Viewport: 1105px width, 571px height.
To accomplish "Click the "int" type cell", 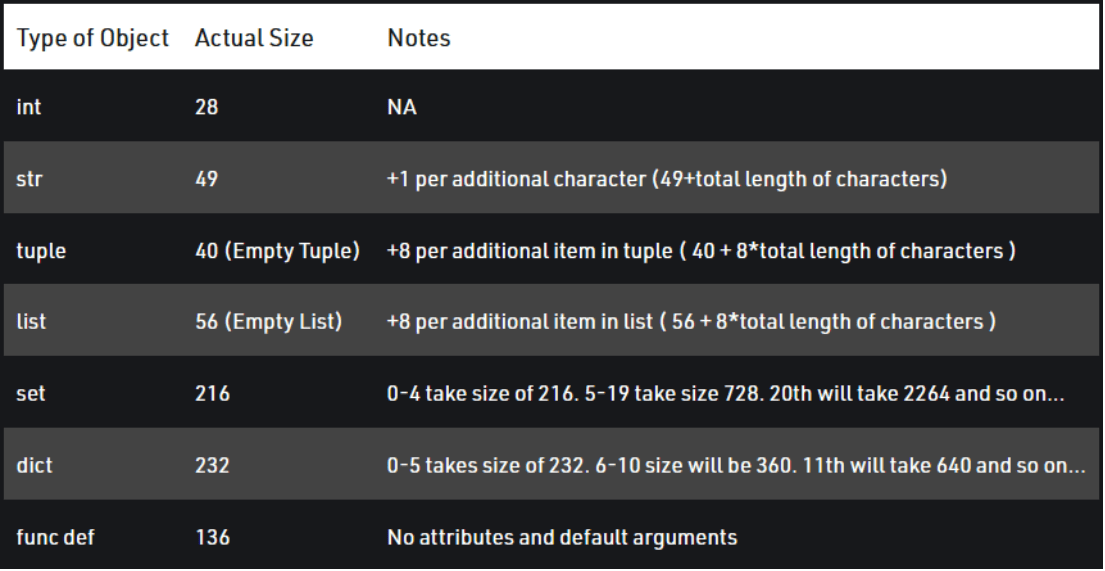I will (28, 110).
